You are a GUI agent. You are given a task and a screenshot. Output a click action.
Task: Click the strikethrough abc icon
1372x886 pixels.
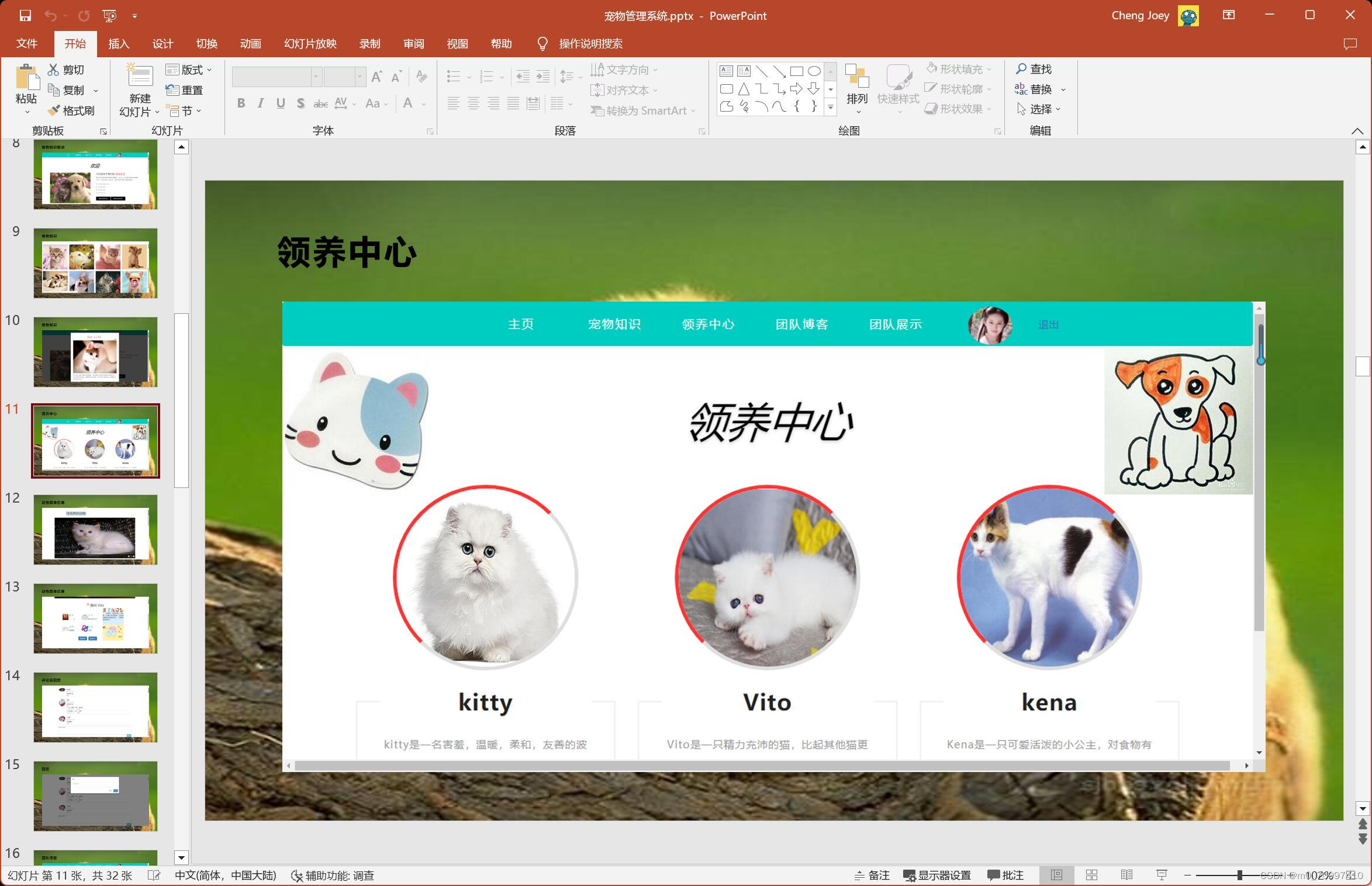(320, 103)
